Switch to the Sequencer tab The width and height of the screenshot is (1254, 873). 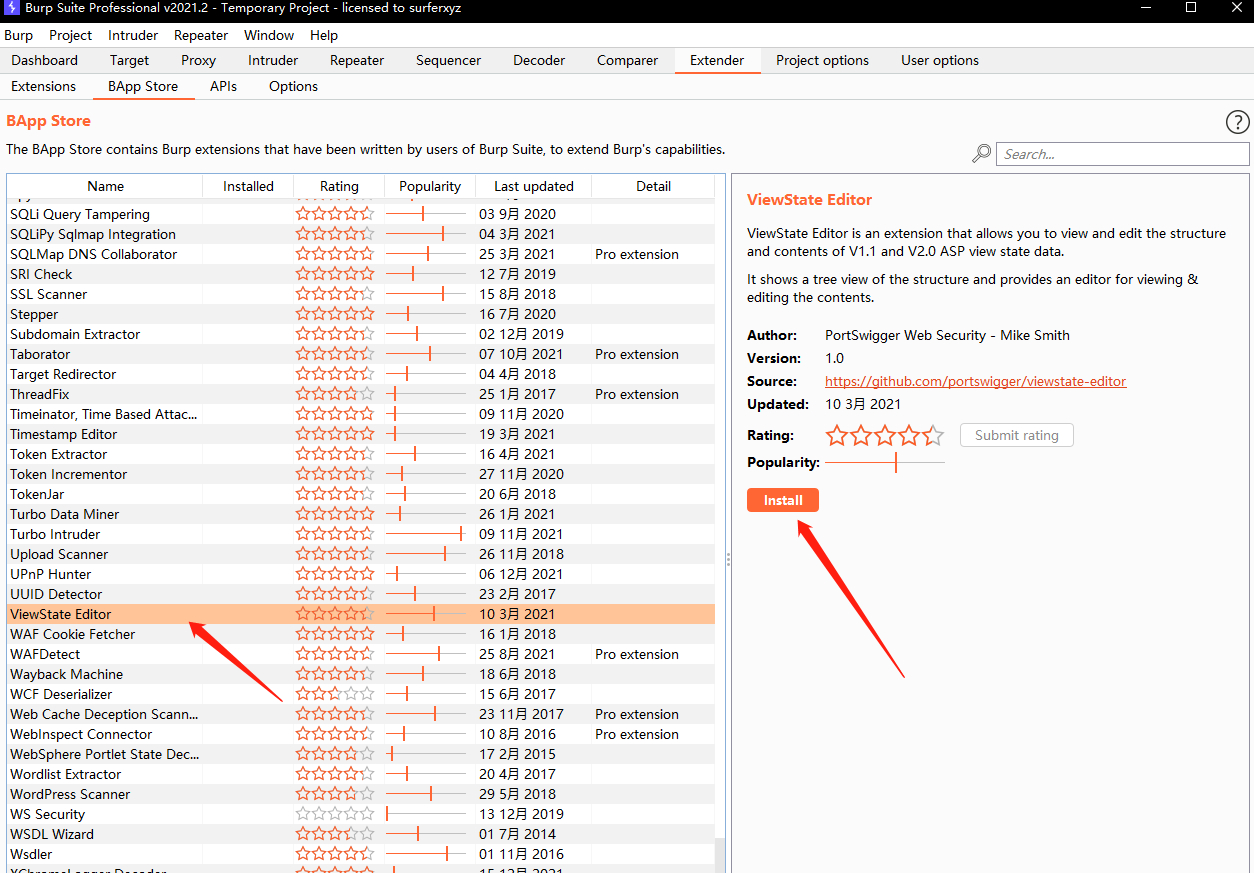tap(448, 60)
